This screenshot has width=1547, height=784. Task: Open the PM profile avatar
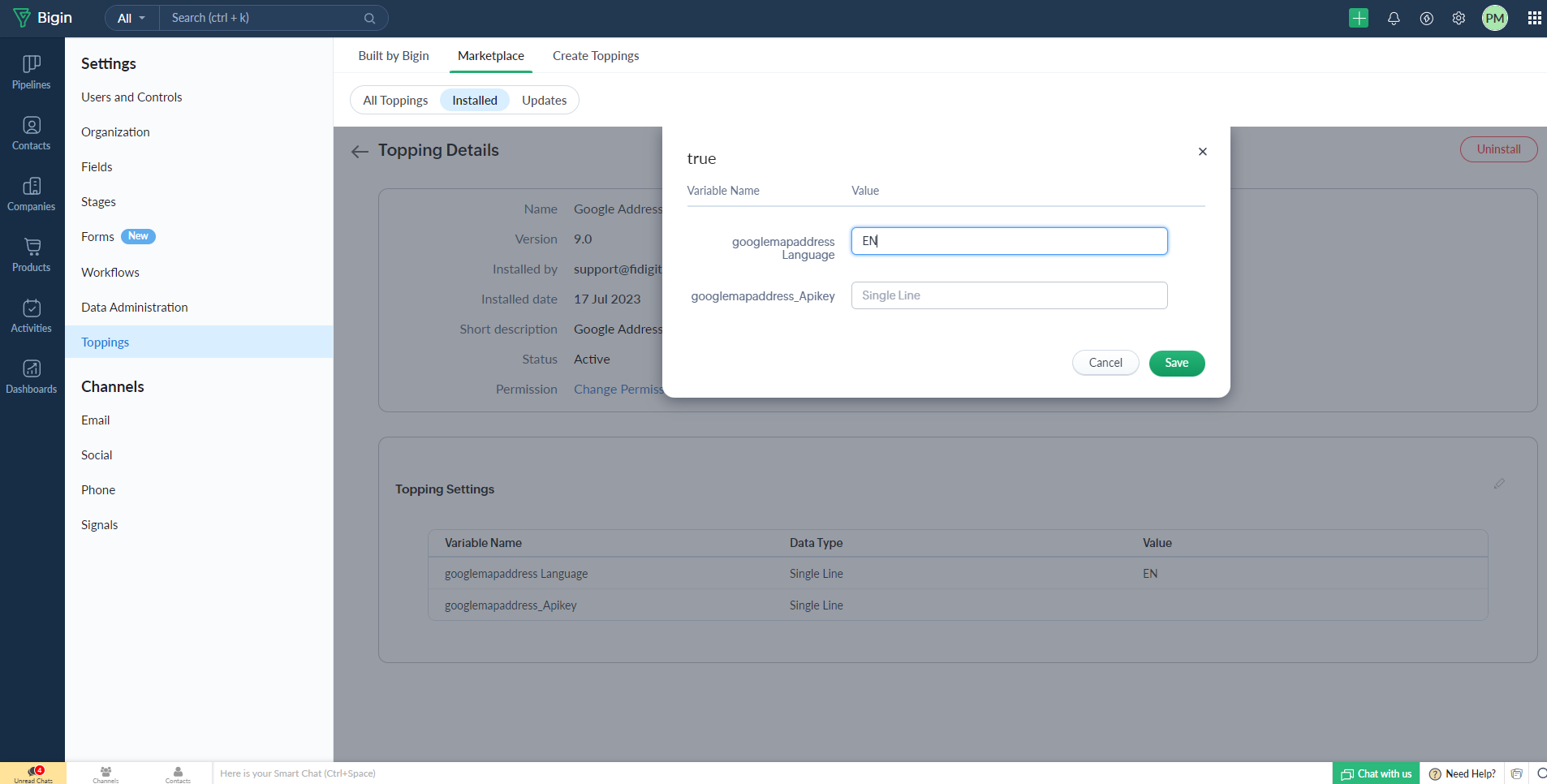pos(1495,18)
